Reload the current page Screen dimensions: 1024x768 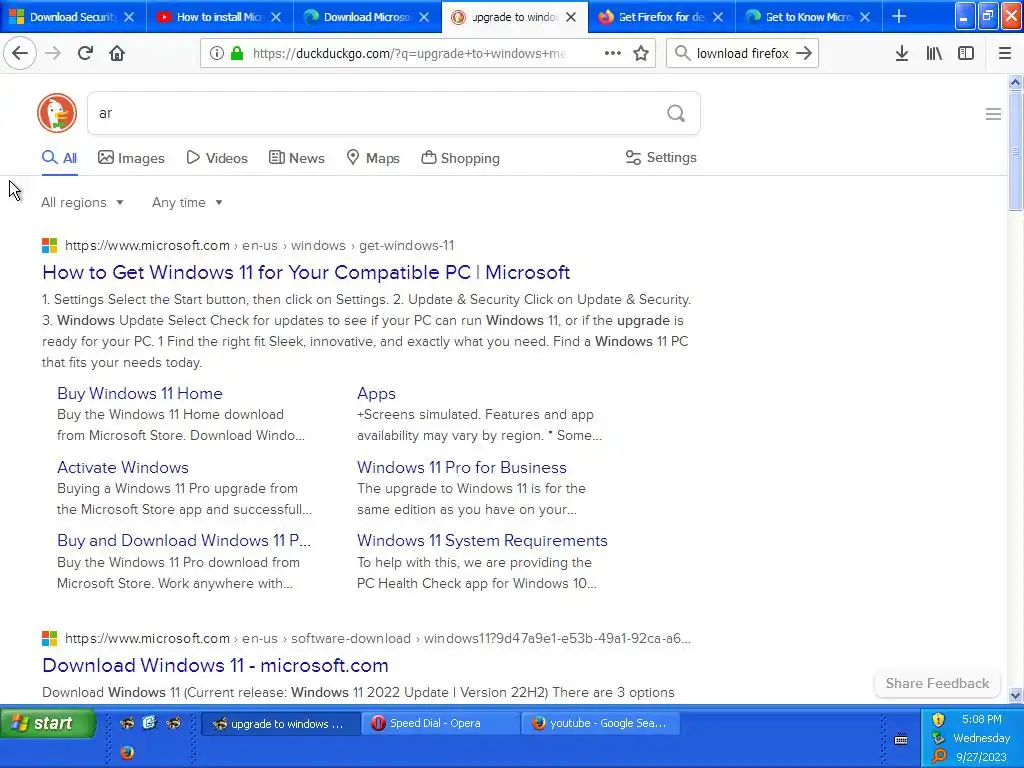tap(85, 53)
